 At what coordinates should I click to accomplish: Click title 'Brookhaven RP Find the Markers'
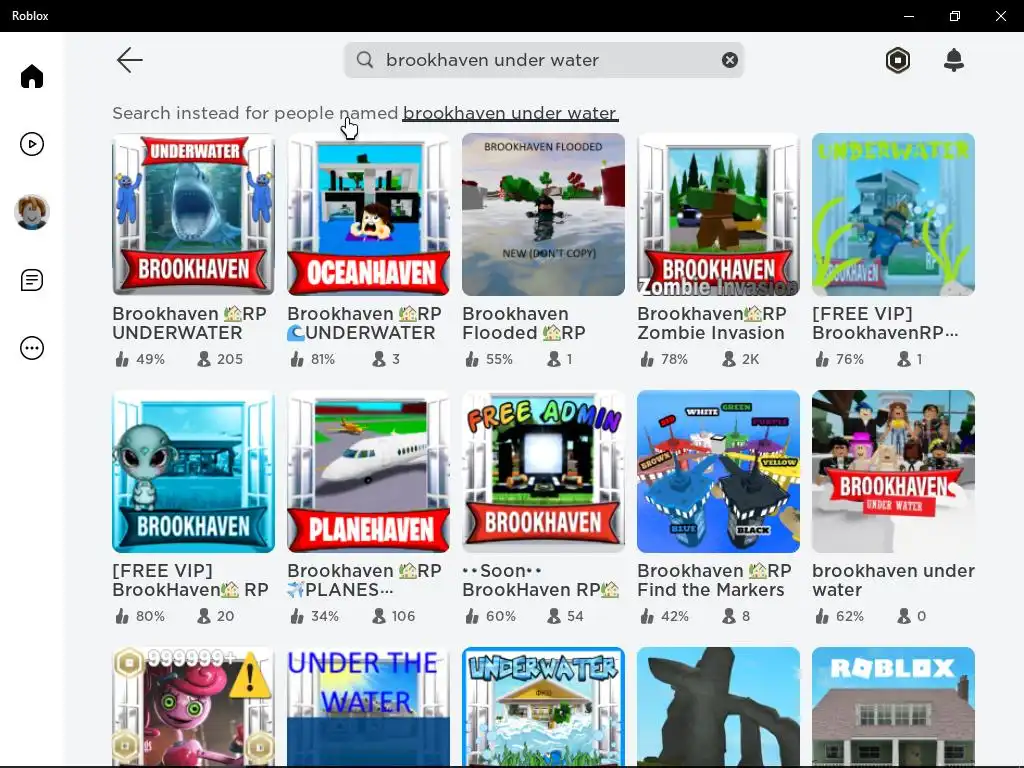714,580
